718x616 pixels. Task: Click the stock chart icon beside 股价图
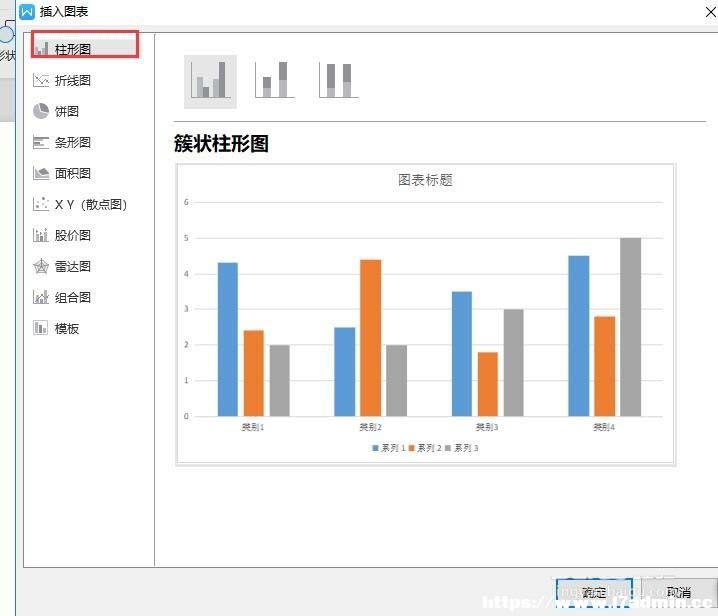coord(41,235)
